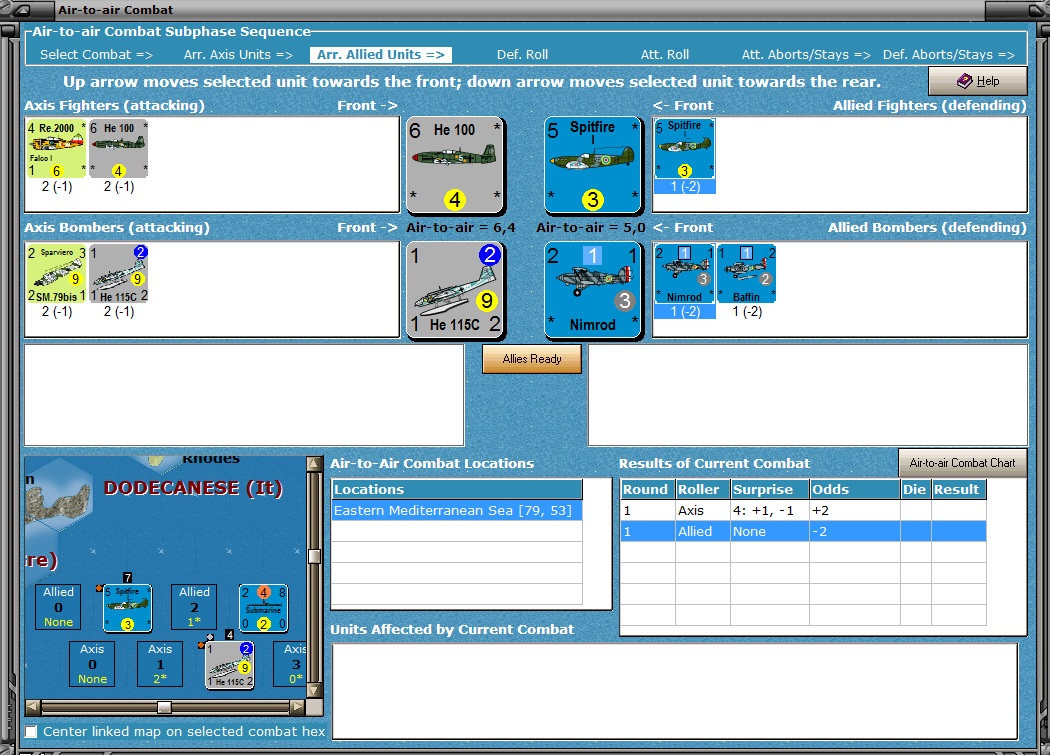The height and width of the screenshot is (755, 1050).
Task: Go to Select Combat subphase
Action: (96, 55)
